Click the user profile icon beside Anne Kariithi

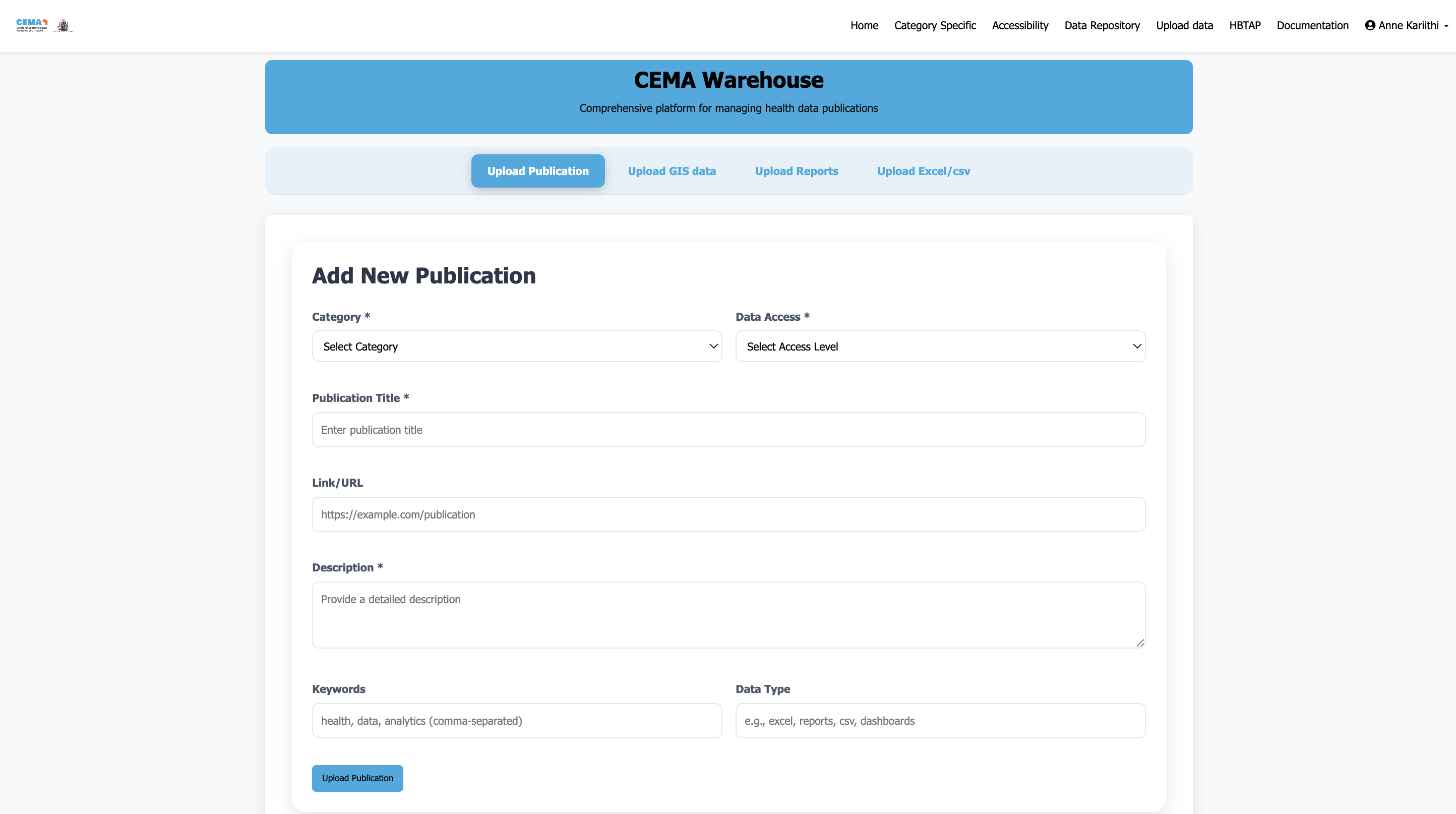(1370, 25)
